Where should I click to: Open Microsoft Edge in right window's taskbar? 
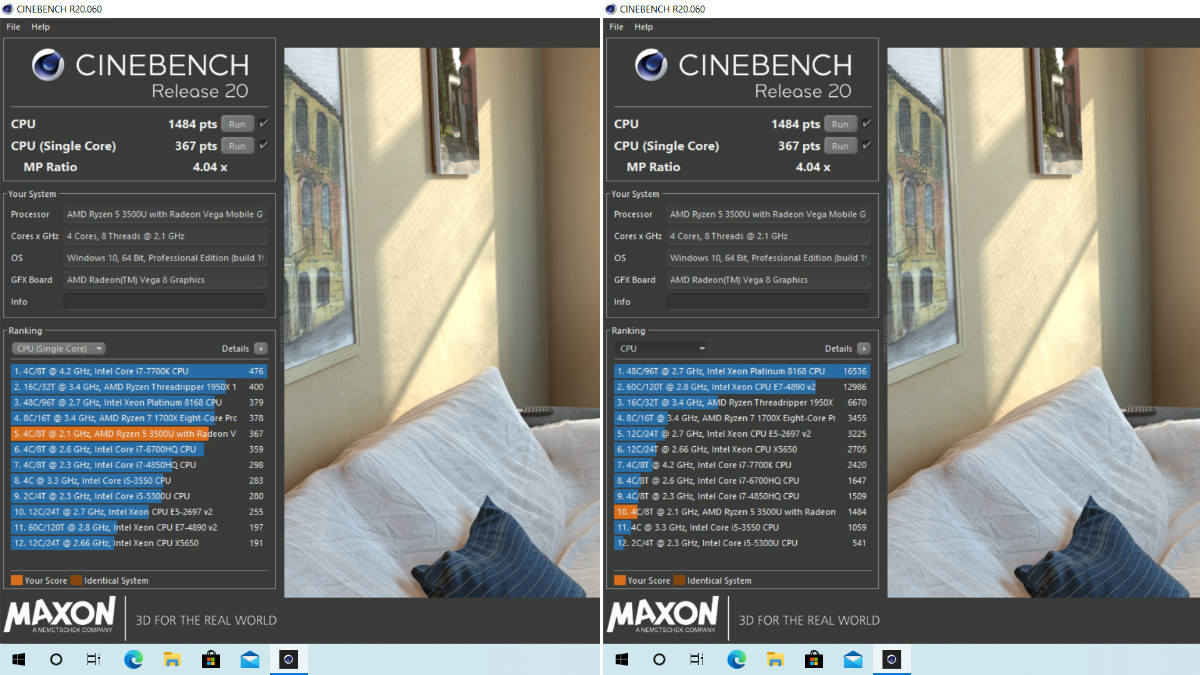[x=736, y=659]
